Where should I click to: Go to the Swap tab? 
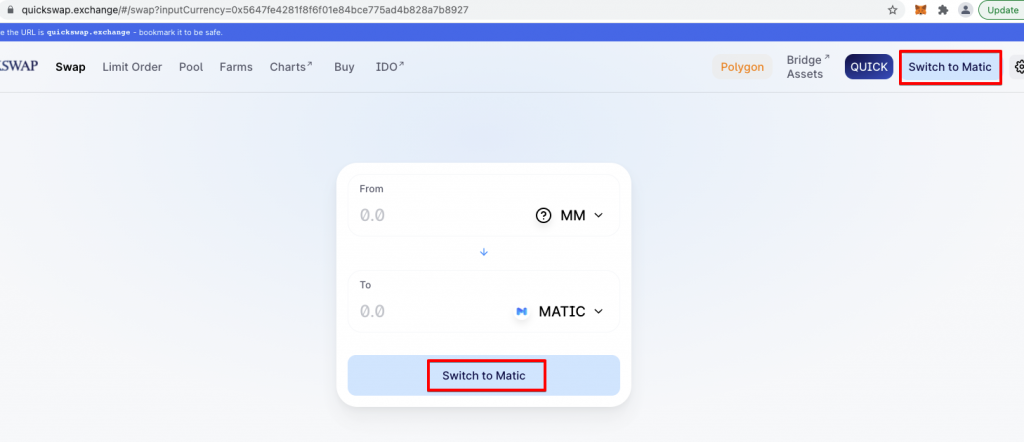71,67
